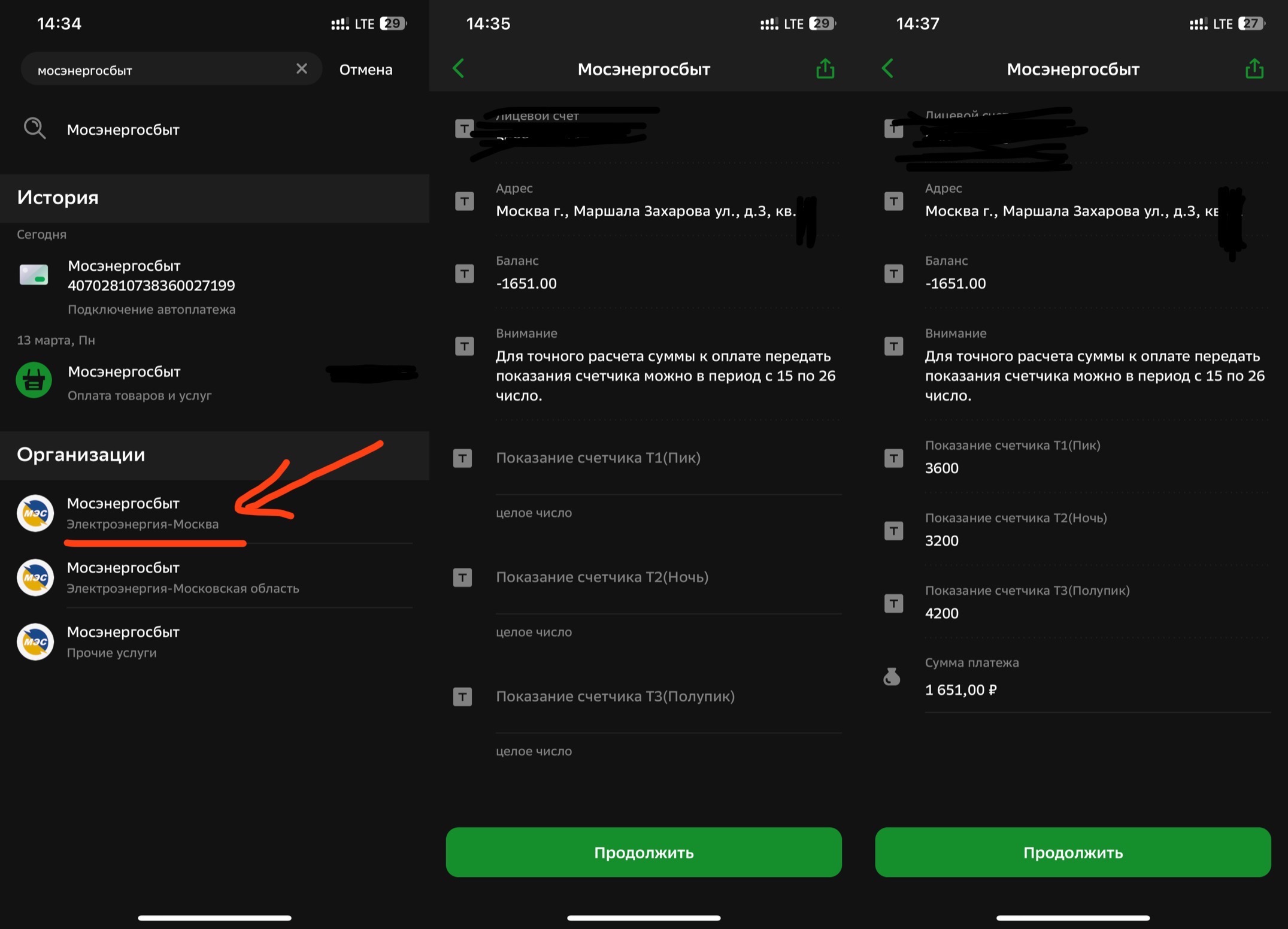
Task: Tap share icon on middle Мосэнергосбыт screen
Action: [x=825, y=68]
